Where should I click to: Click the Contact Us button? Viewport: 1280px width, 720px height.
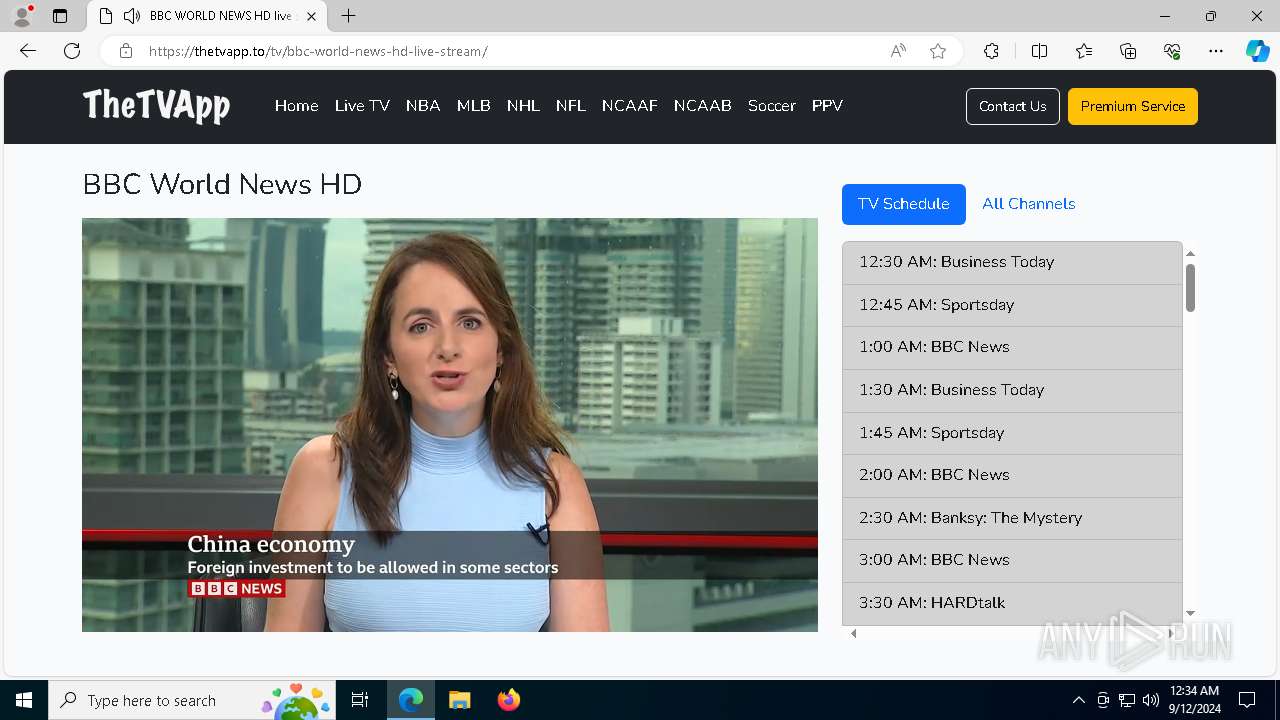click(x=1013, y=106)
